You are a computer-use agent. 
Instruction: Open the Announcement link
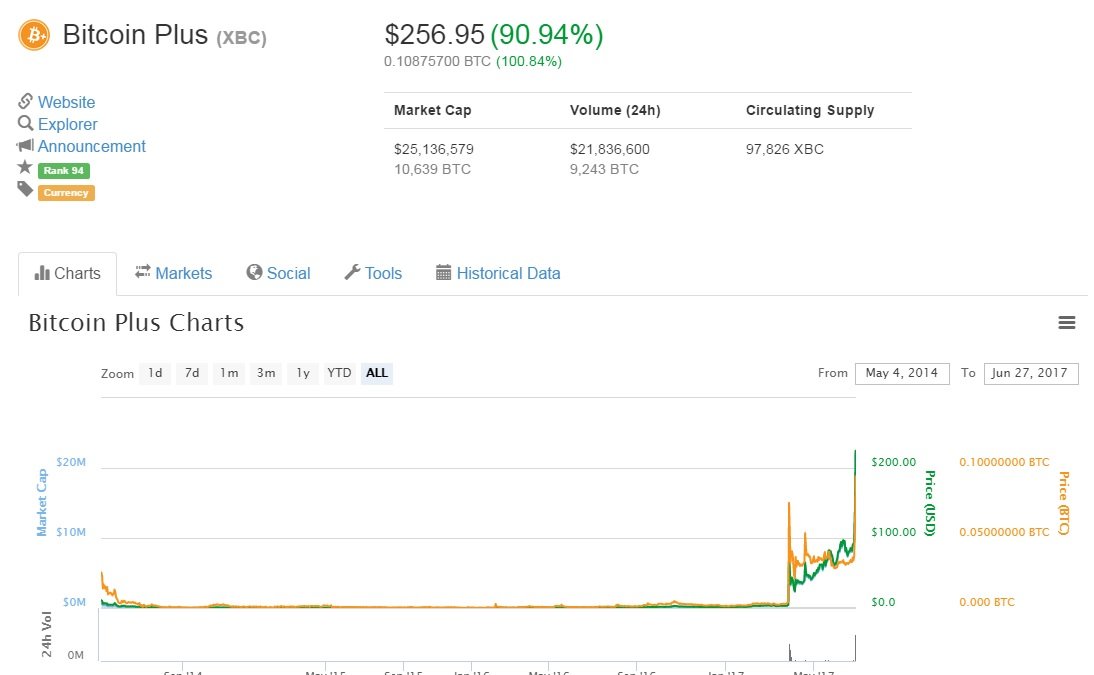point(91,146)
